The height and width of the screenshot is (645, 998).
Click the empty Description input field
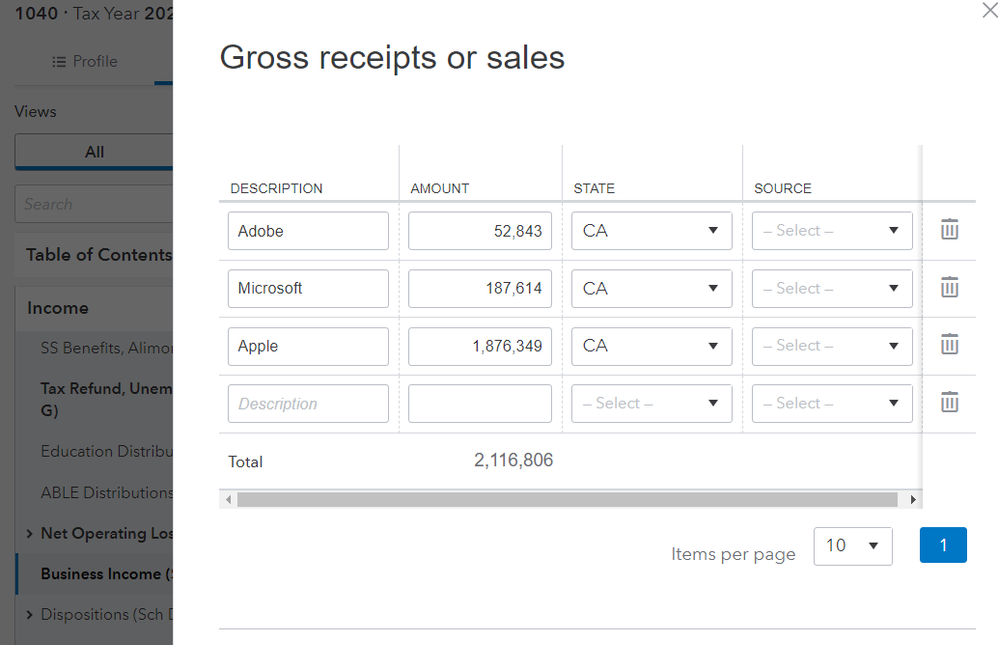pyautogui.click(x=308, y=404)
